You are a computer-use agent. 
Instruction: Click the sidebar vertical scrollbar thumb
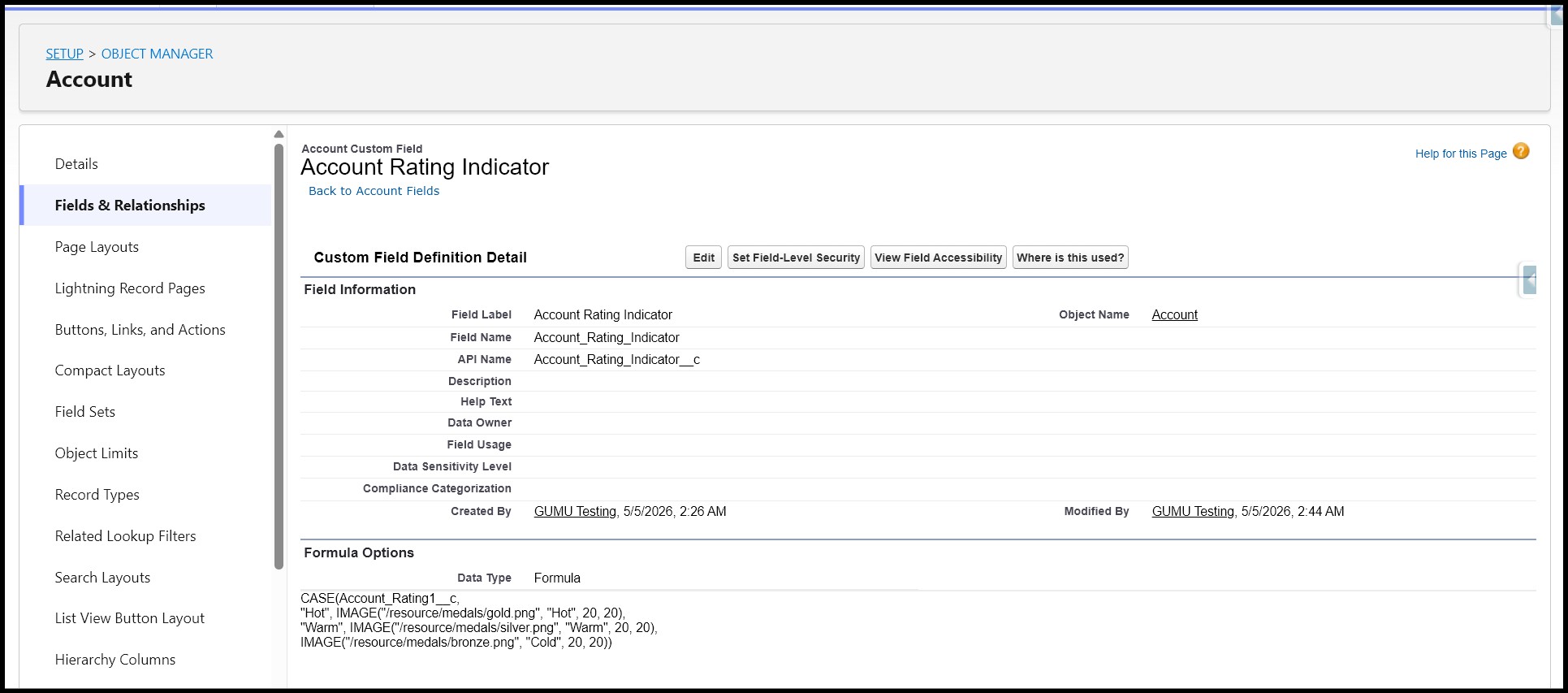point(279,356)
